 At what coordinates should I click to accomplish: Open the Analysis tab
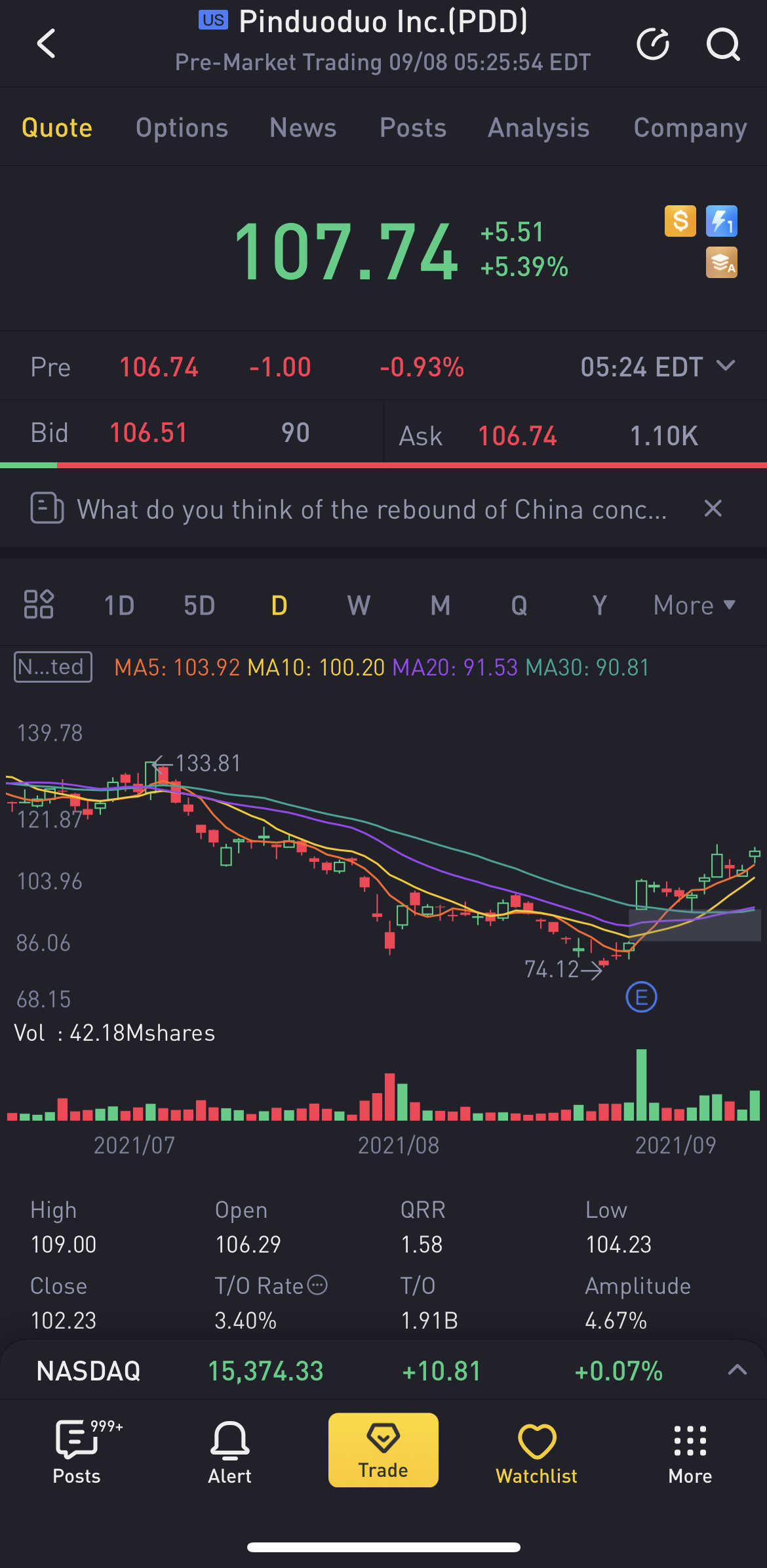point(539,127)
